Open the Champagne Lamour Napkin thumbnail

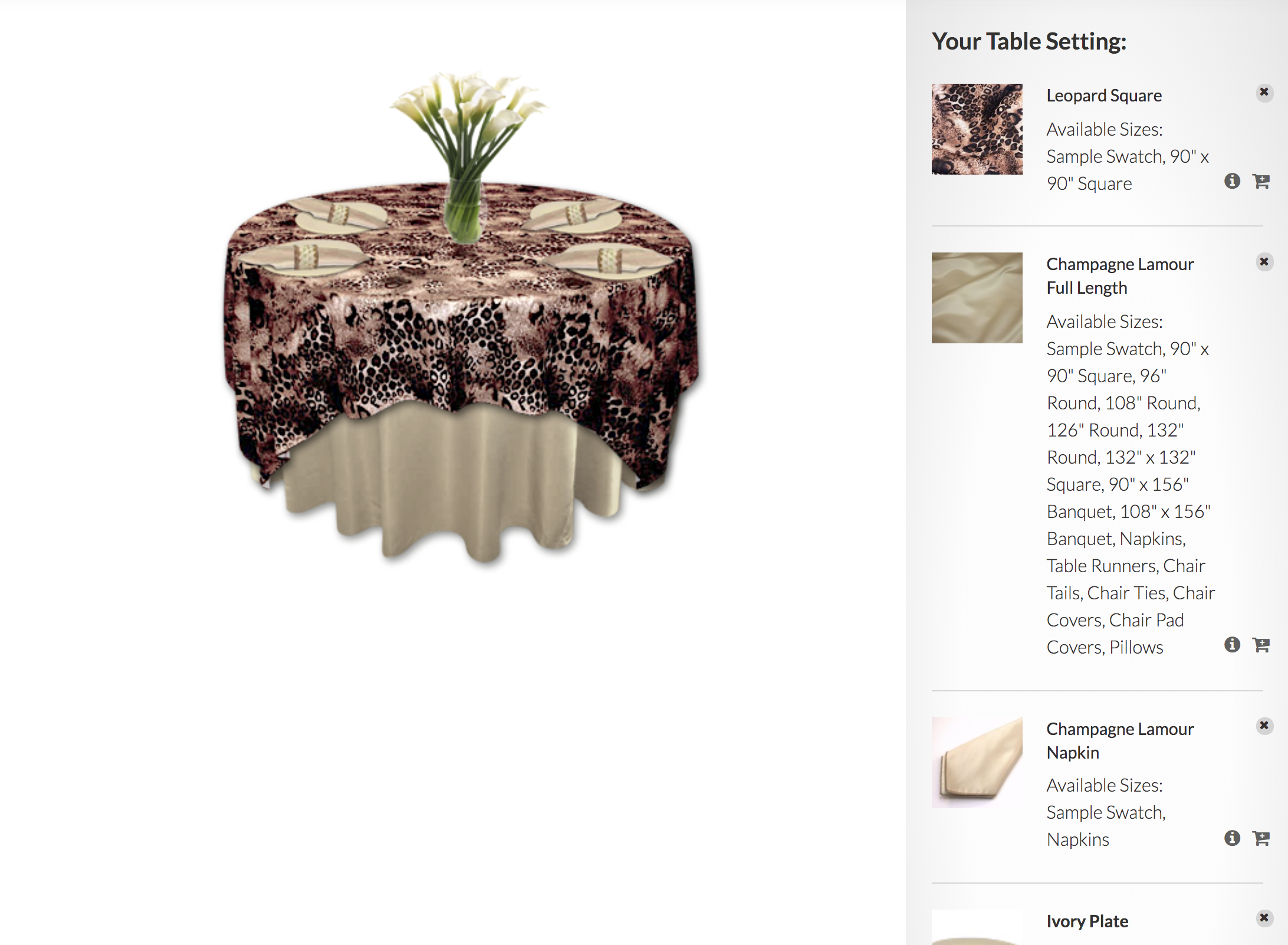coord(977,763)
